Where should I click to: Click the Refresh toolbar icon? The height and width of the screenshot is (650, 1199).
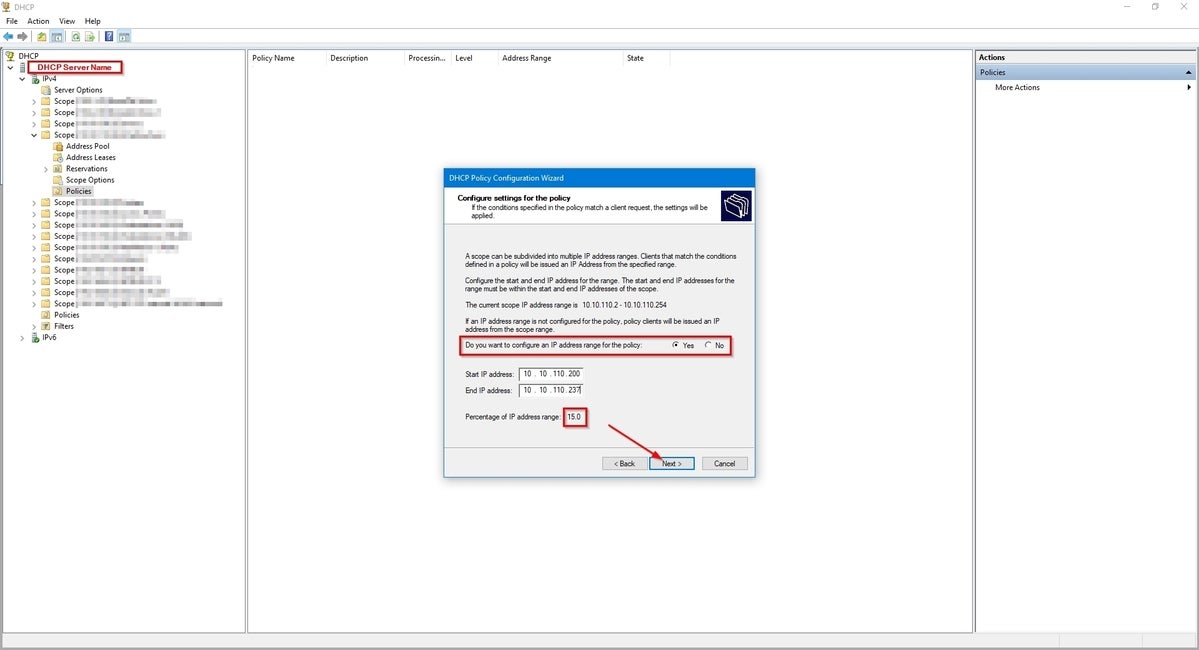75,37
